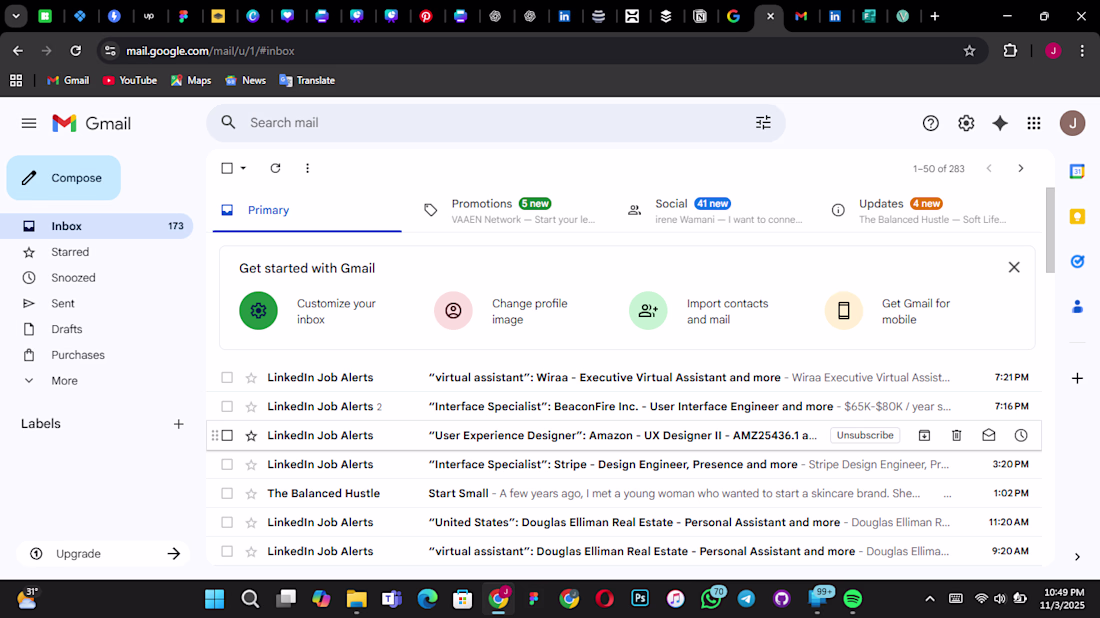Switch to the Updates tab

click(918, 210)
